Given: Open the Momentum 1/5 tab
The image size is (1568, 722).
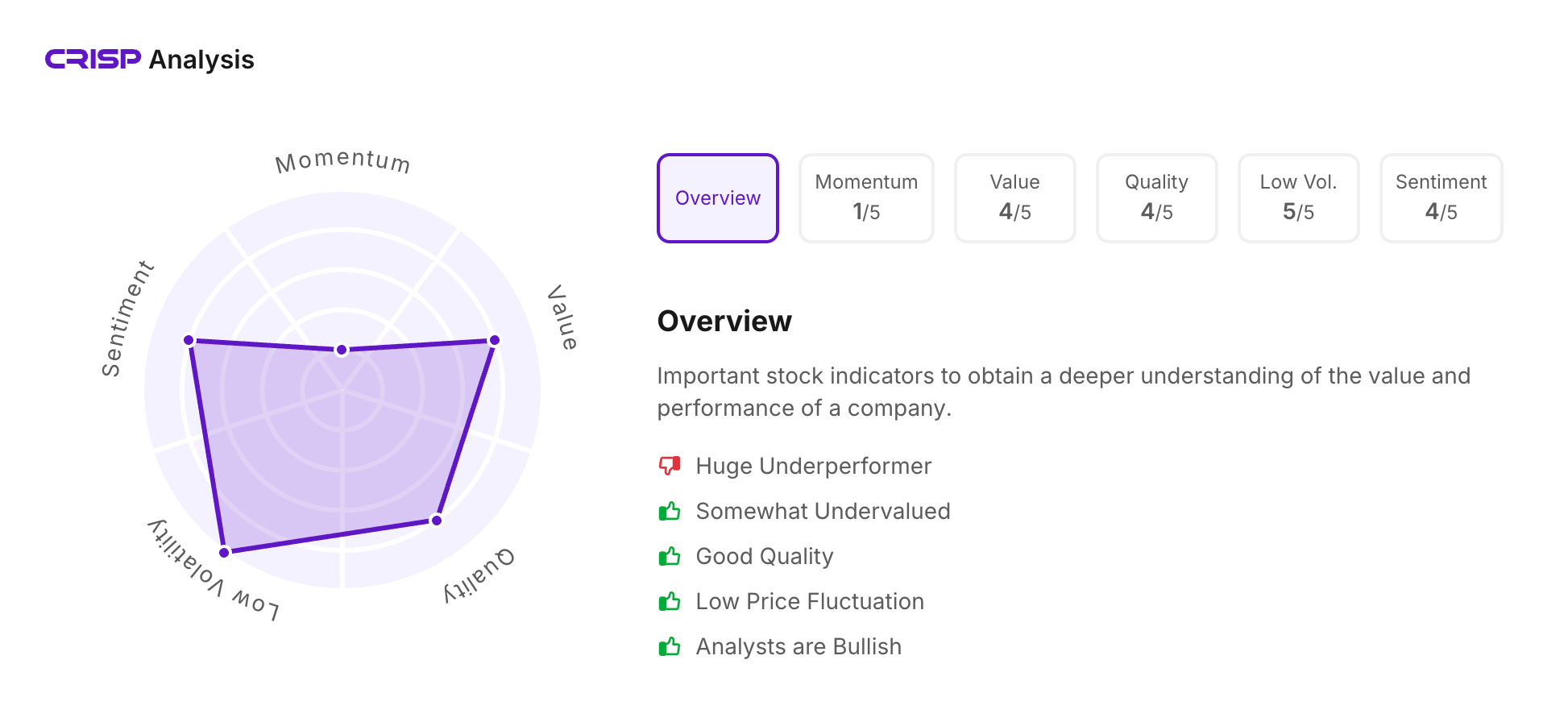Looking at the screenshot, I should (x=866, y=198).
